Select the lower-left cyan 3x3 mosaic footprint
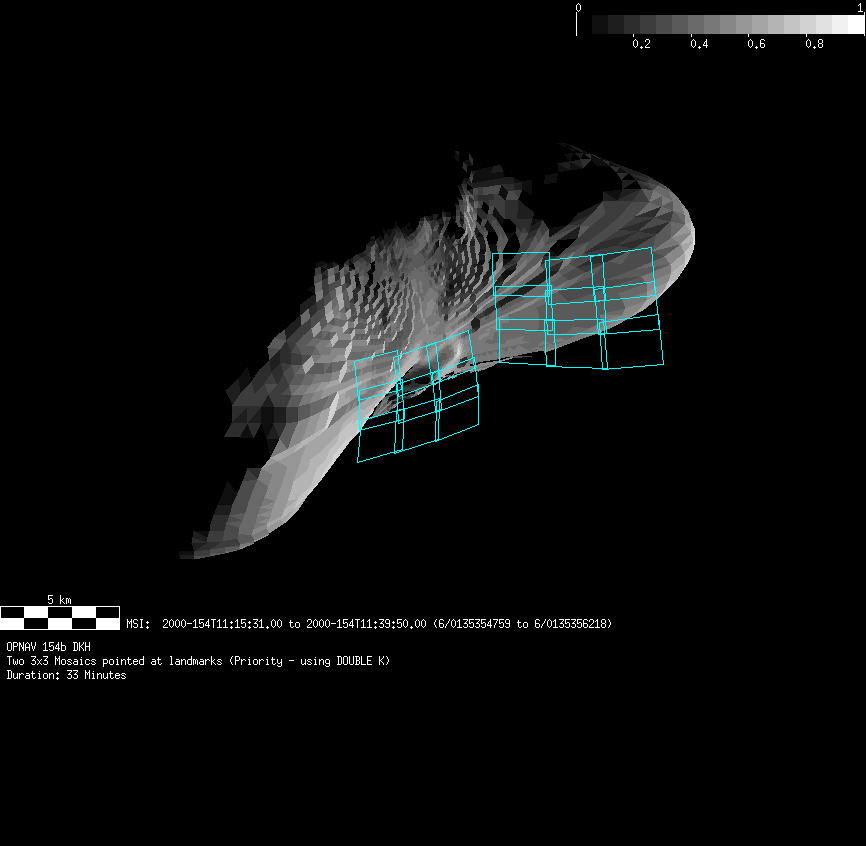The height and width of the screenshot is (846, 866). (417, 400)
